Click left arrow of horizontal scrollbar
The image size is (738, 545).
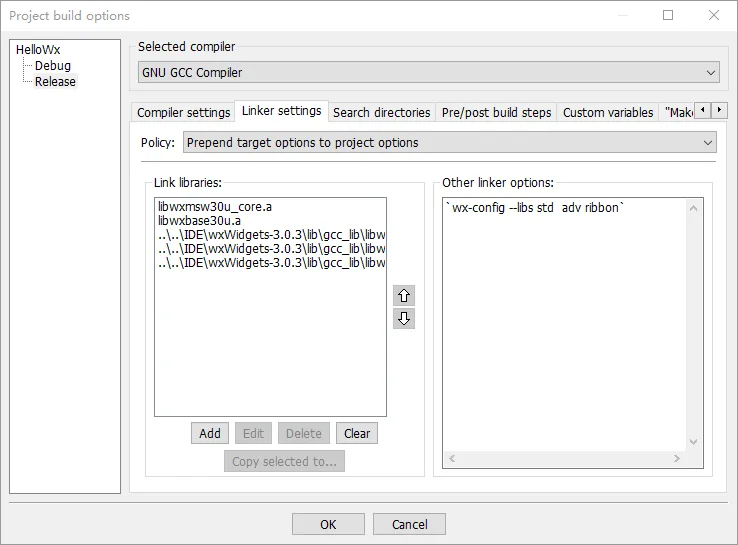[x=452, y=458]
